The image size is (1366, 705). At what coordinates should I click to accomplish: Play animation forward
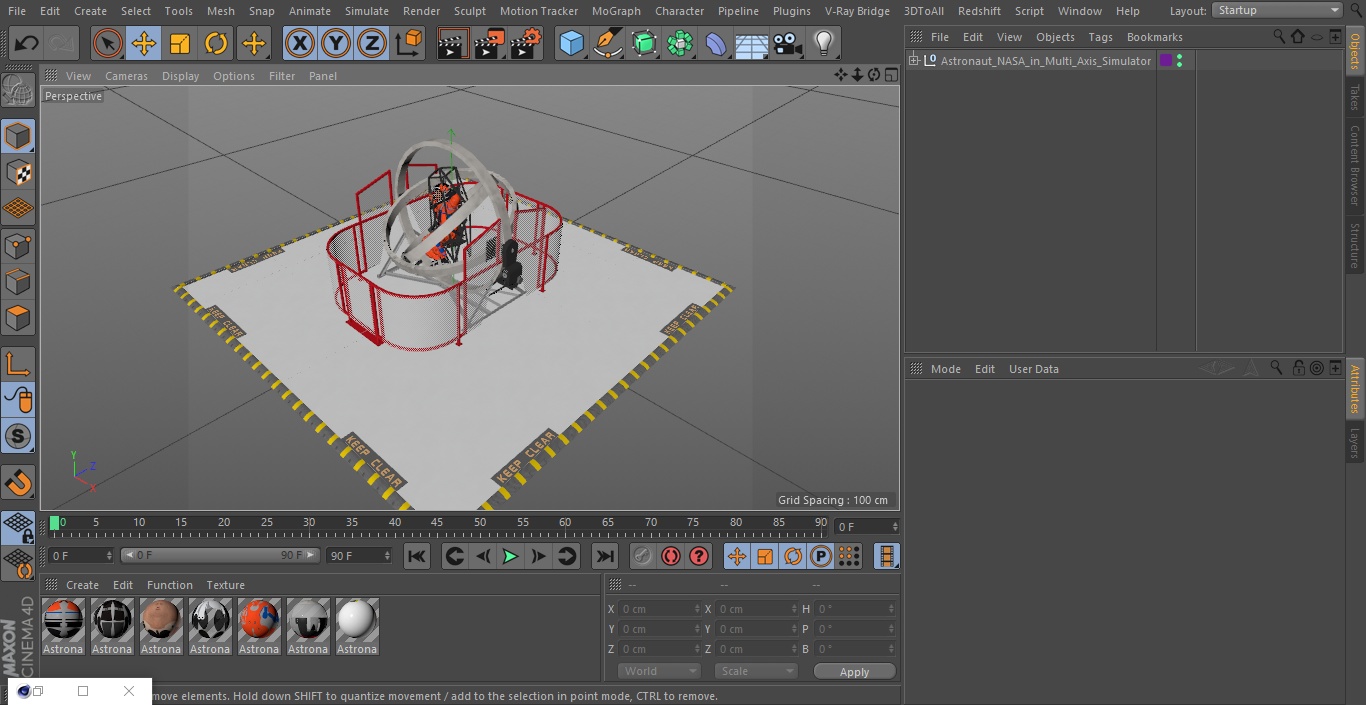click(510, 556)
